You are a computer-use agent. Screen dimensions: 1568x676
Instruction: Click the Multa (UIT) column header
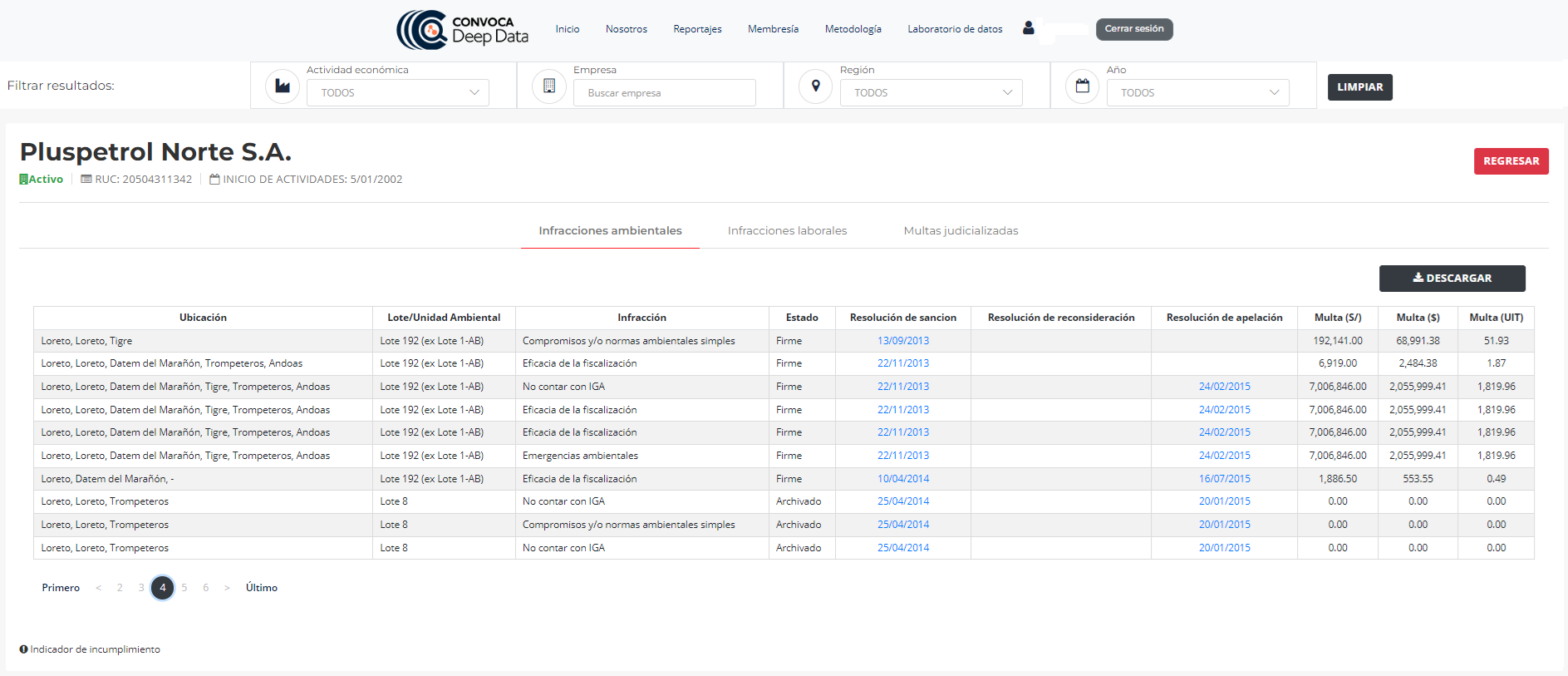(x=1496, y=318)
